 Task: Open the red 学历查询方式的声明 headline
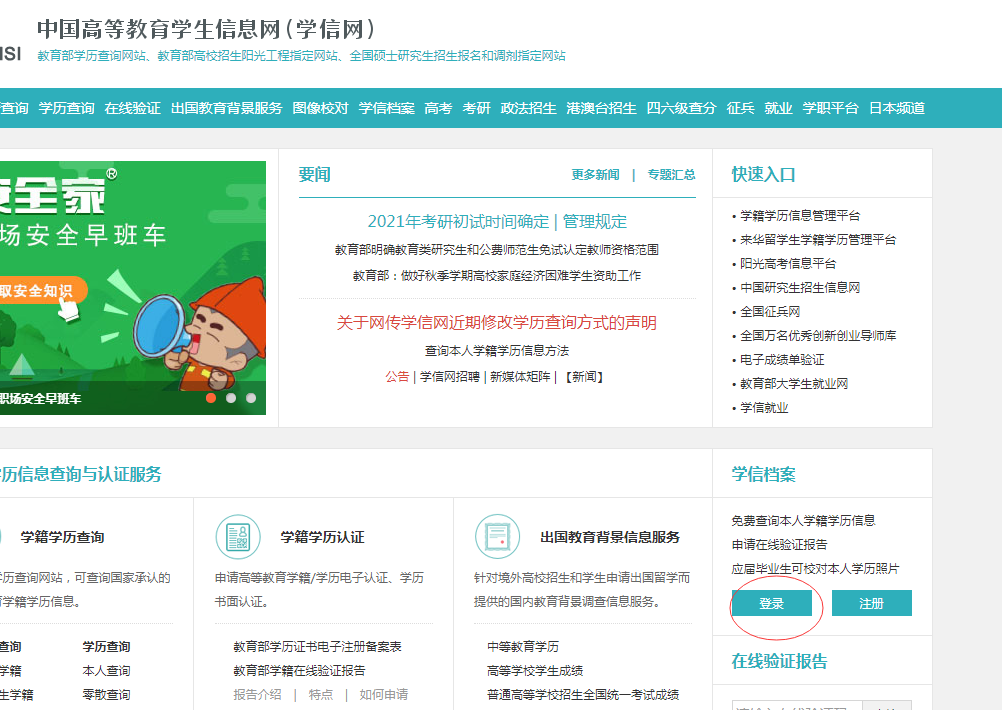[497, 323]
